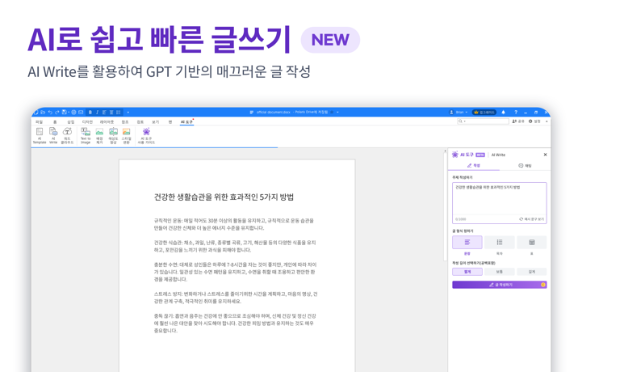This screenshot has width=618, height=379.
Task: Click the purple generate writing button
Action: [x=499, y=284]
